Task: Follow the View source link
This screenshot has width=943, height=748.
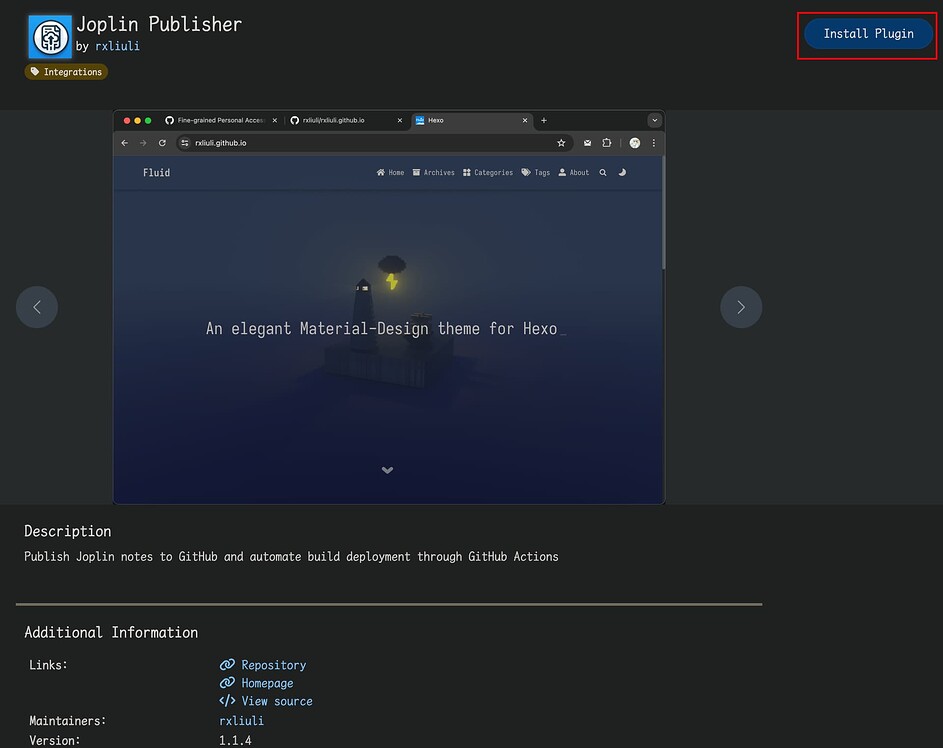Action: coord(276,701)
